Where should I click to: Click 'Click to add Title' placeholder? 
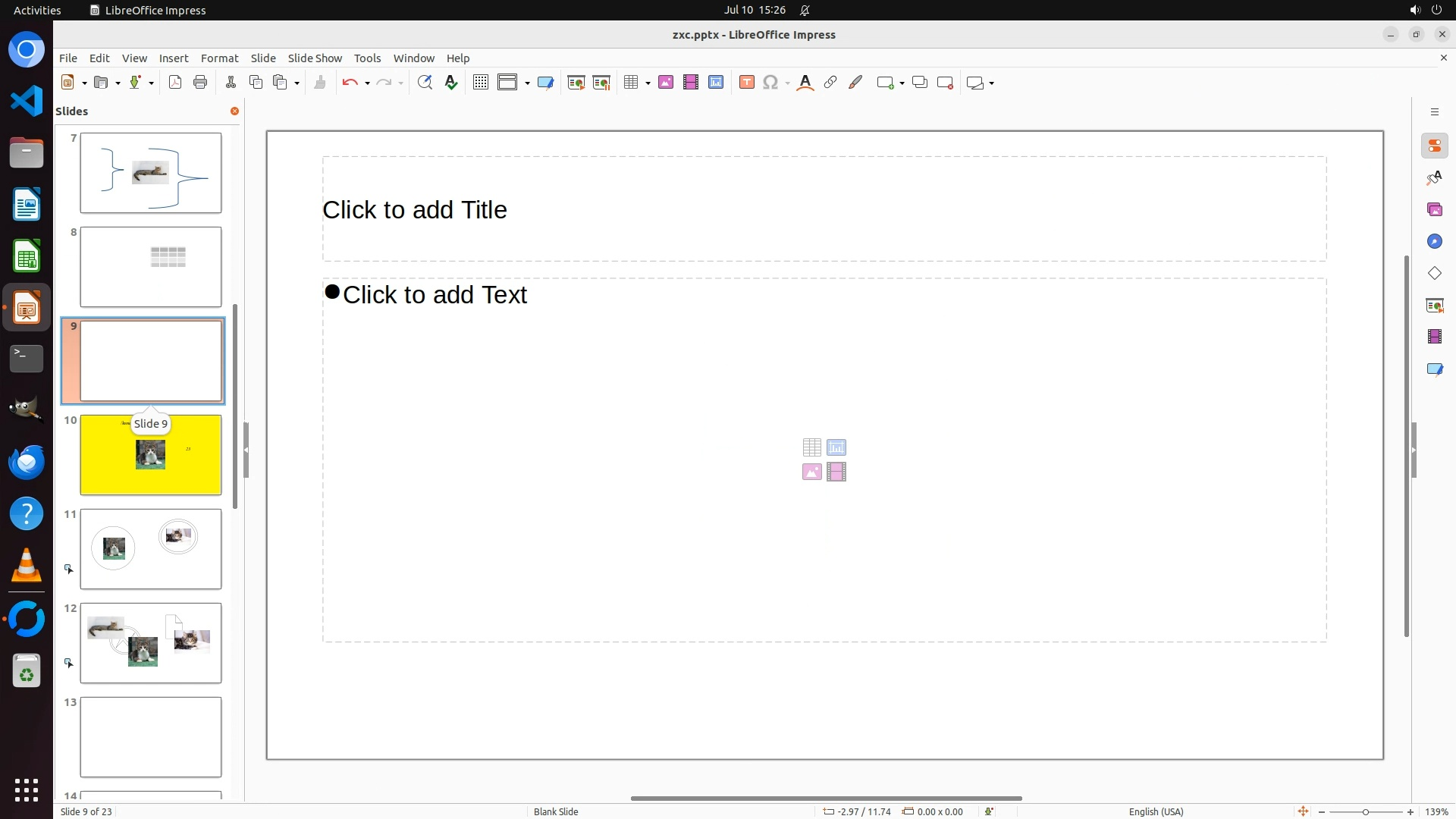point(824,210)
